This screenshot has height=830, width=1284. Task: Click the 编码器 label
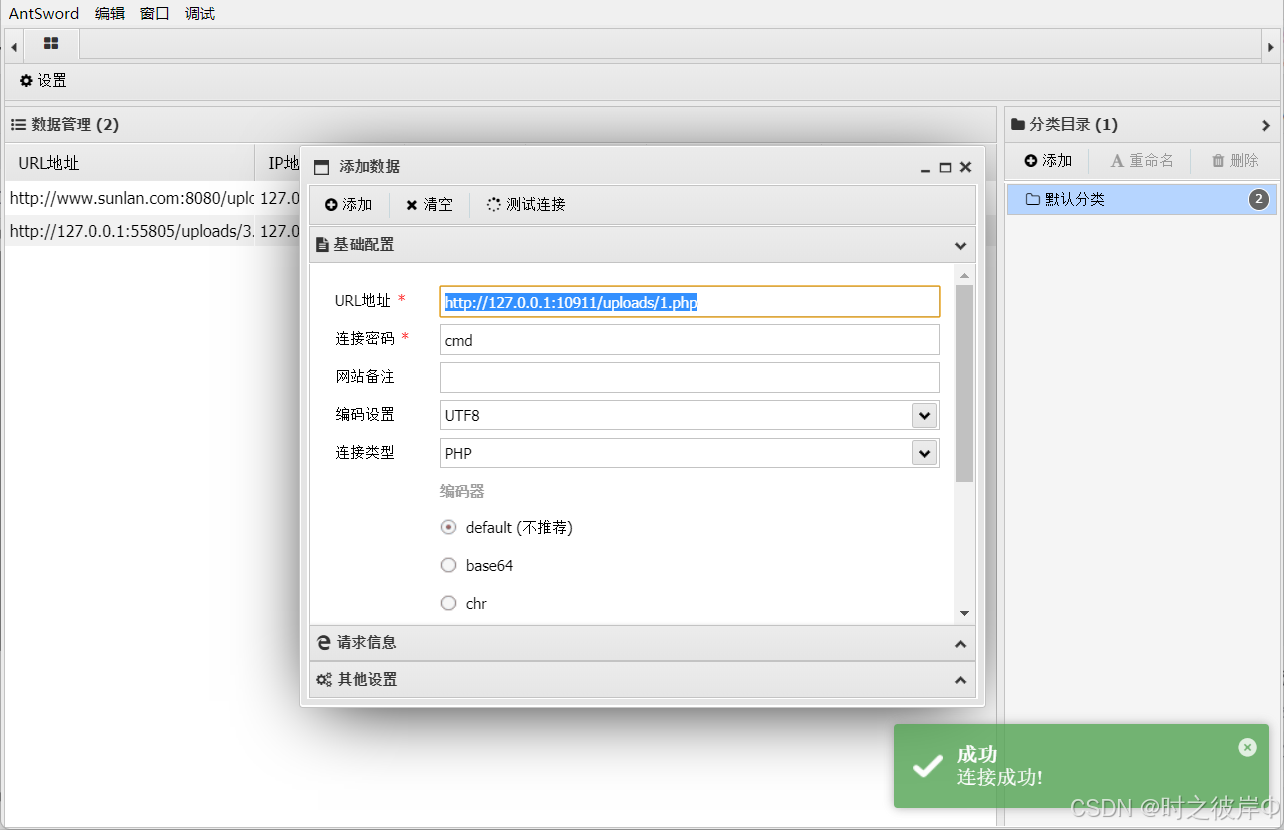[462, 491]
